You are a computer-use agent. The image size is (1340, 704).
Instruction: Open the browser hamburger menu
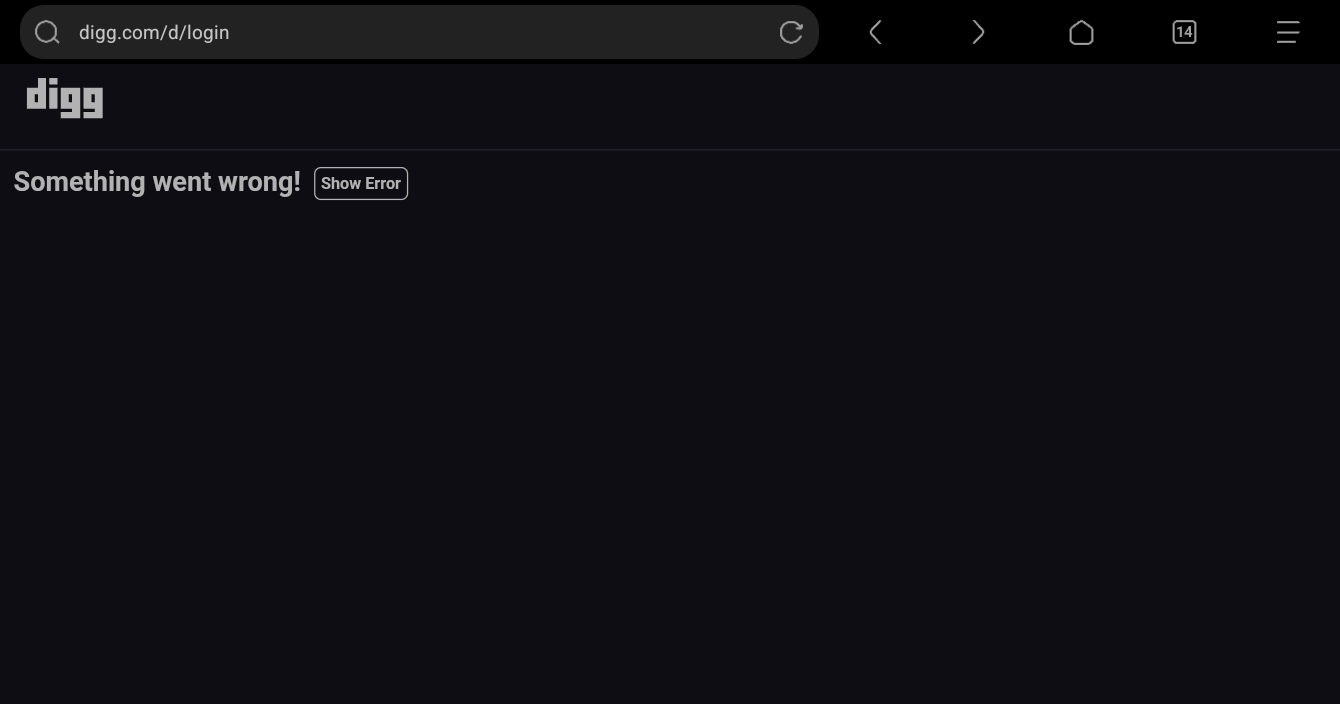point(1287,32)
